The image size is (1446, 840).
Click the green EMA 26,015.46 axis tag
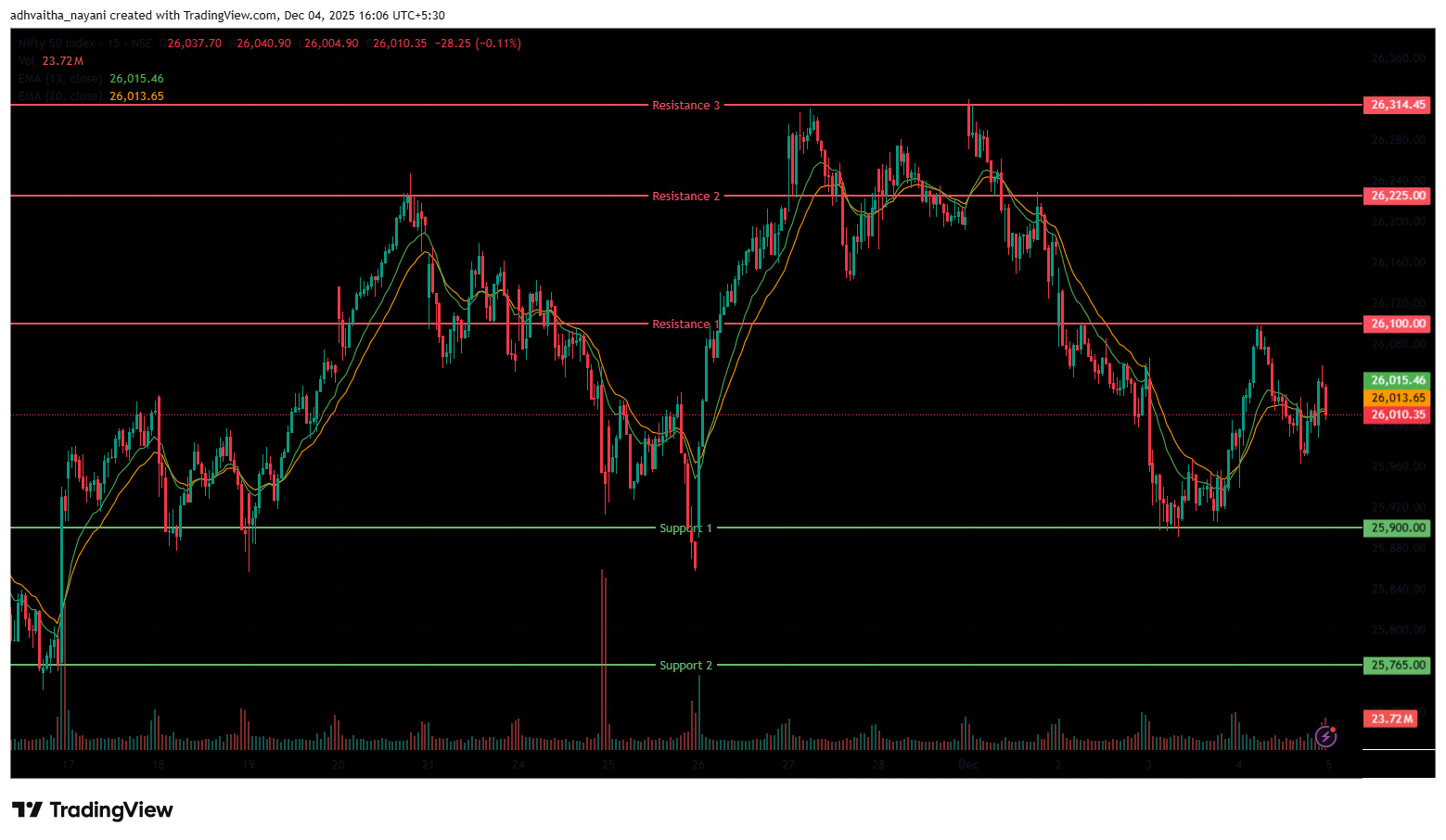(1397, 380)
